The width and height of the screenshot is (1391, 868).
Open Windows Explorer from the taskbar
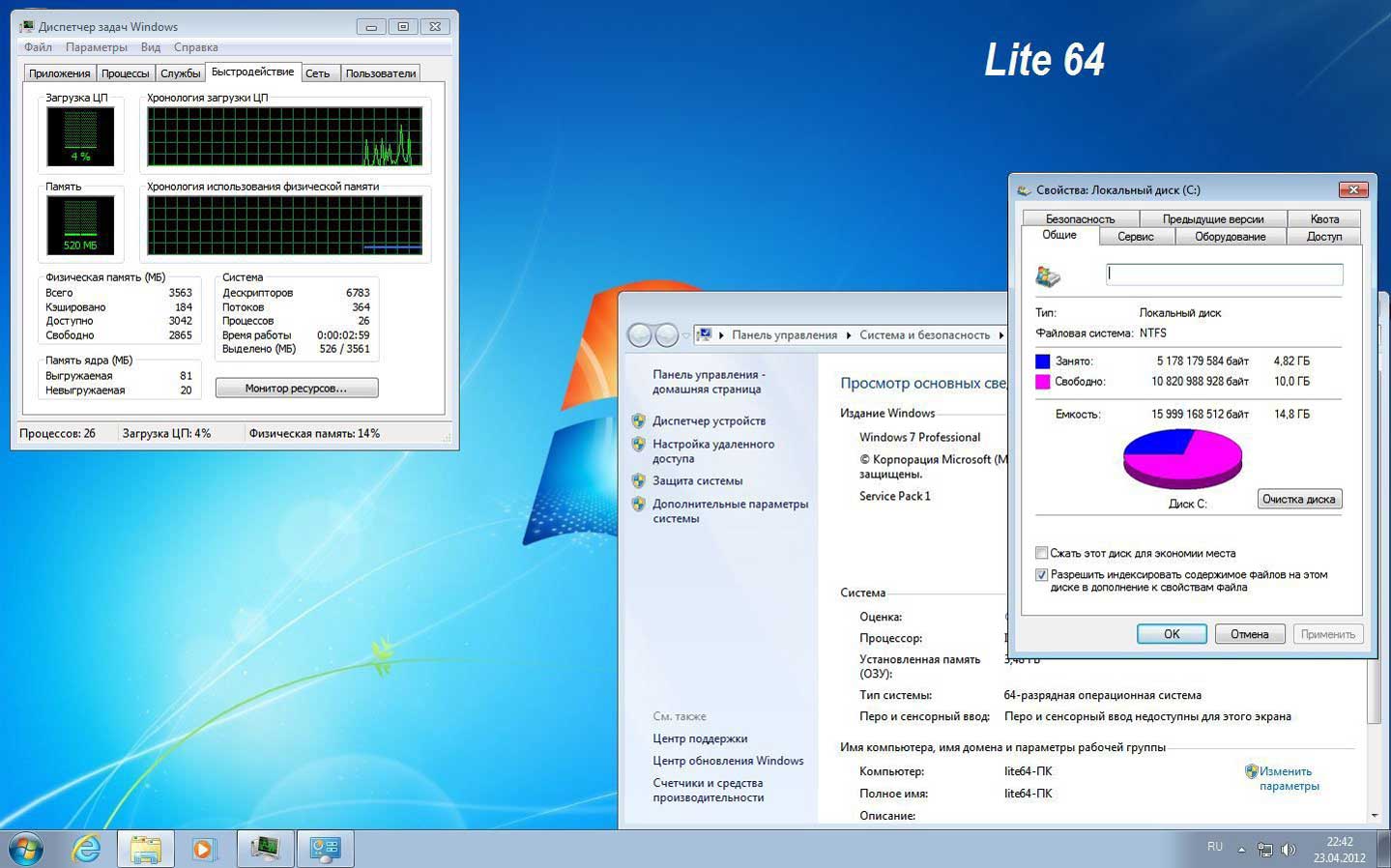point(146,850)
